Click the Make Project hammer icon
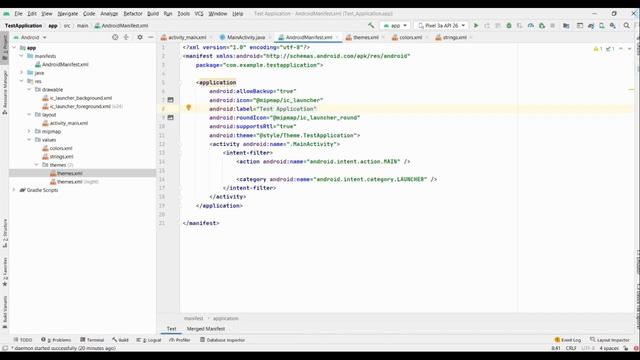The width and height of the screenshot is (640, 360). click(371, 25)
